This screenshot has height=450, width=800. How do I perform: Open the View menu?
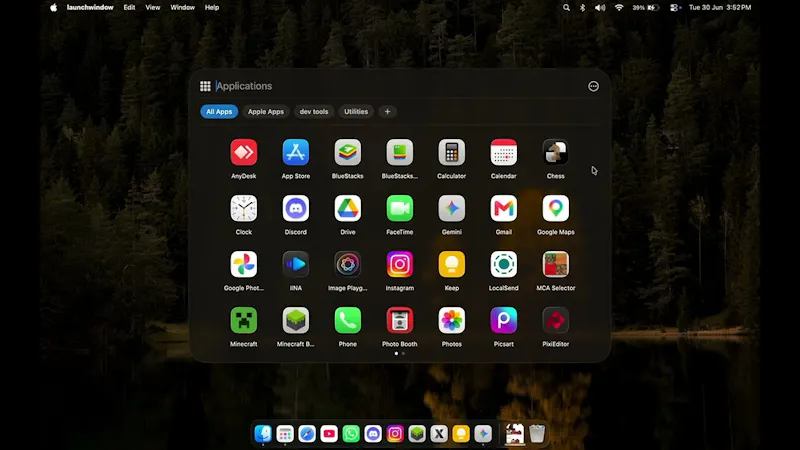[x=153, y=7]
